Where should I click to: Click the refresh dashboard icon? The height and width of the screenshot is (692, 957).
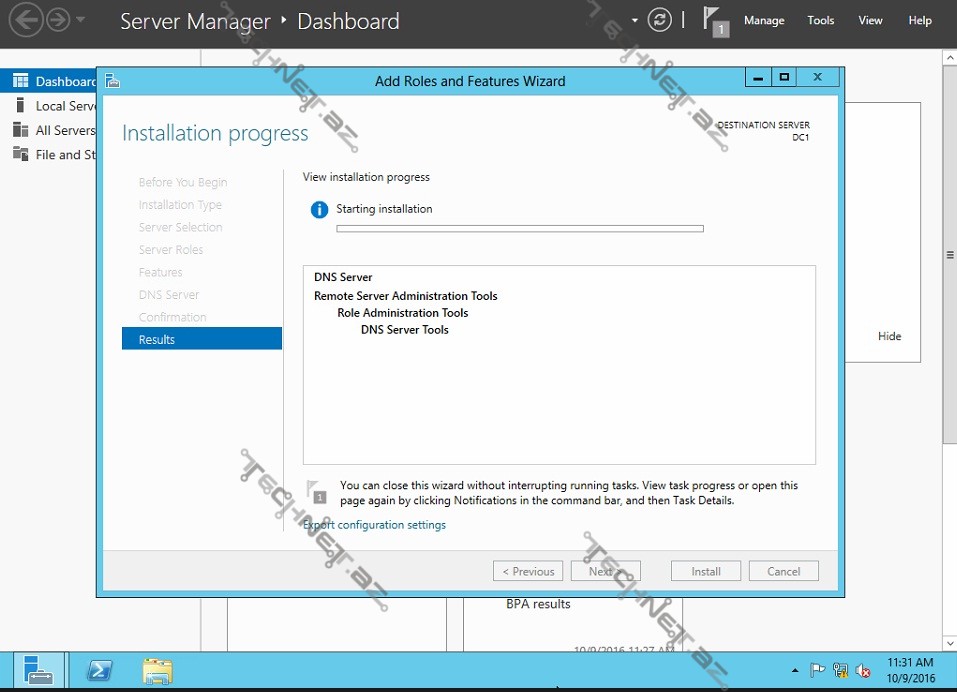tap(659, 20)
